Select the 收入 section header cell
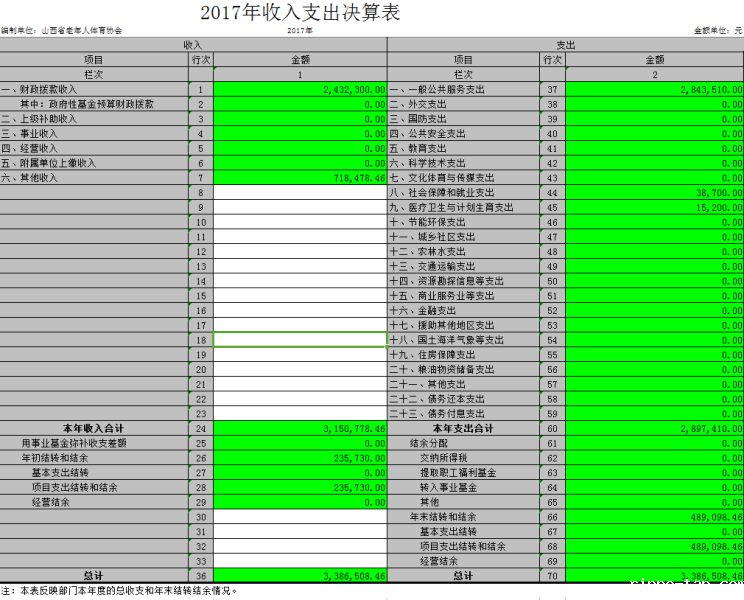Image resolution: width=744 pixels, height=600 pixels. (193, 46)
